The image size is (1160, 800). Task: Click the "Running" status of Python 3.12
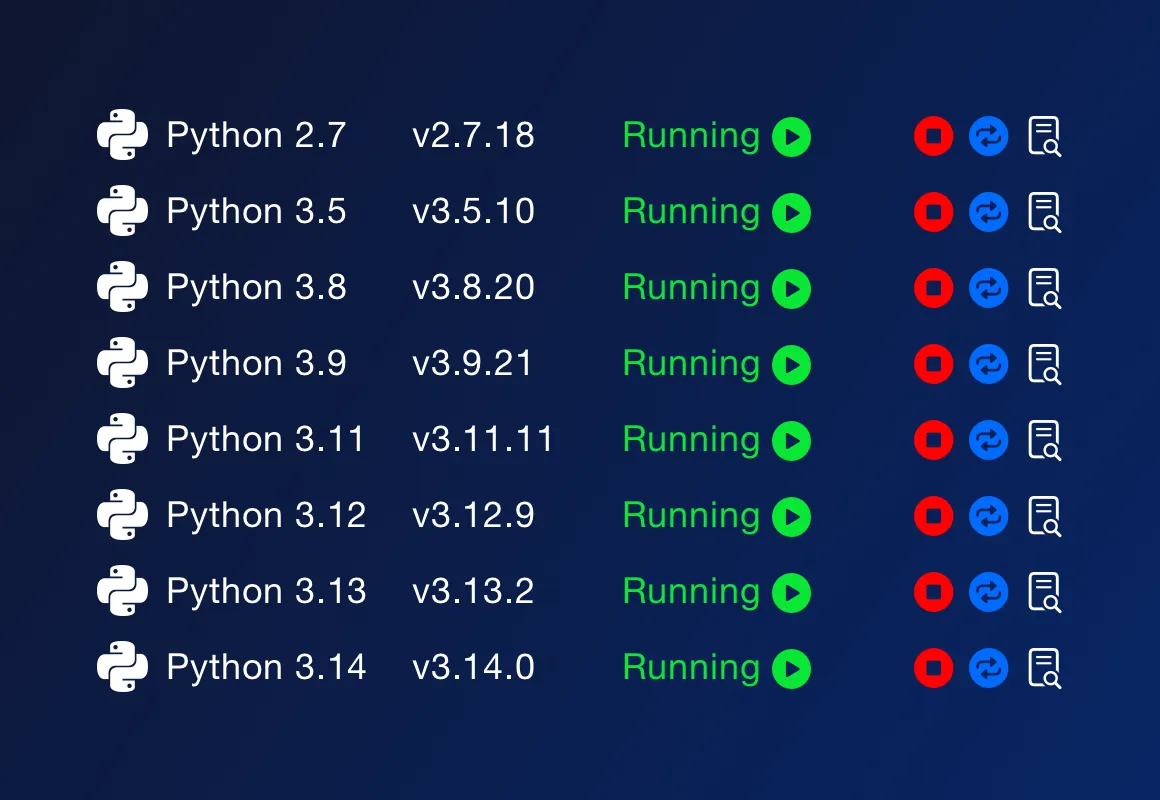[692, 517]
